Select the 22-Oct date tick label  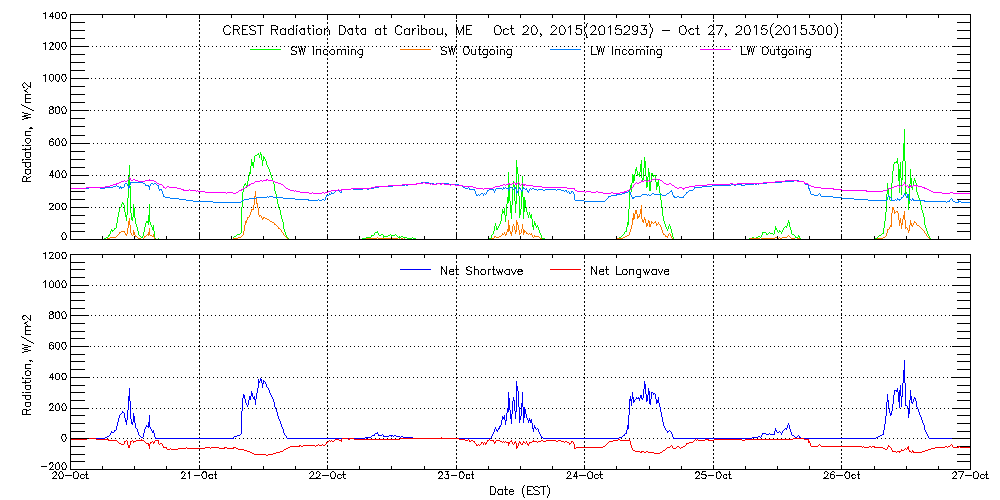(x=328, y=477)
